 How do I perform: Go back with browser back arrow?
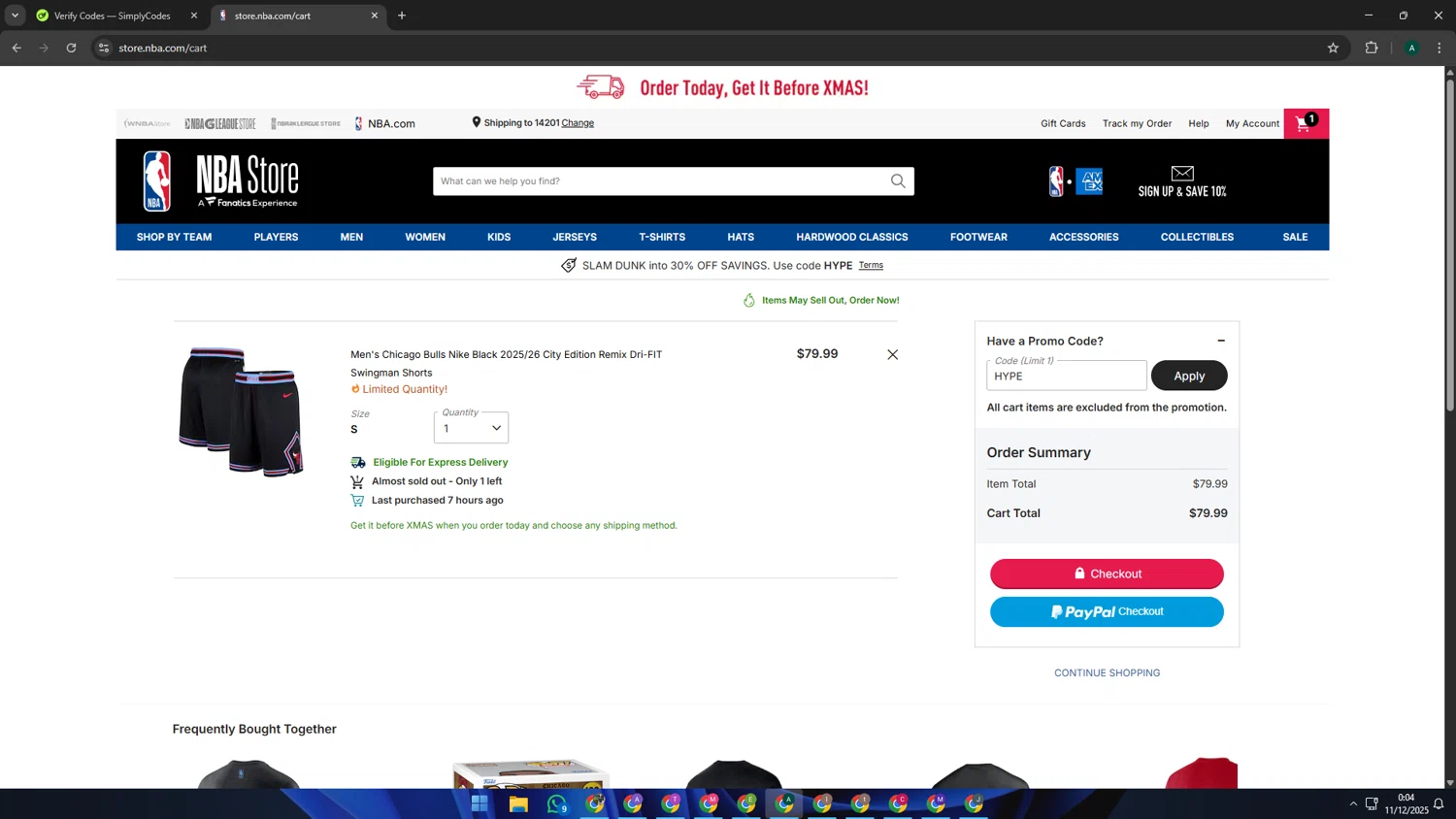(17, 48)
